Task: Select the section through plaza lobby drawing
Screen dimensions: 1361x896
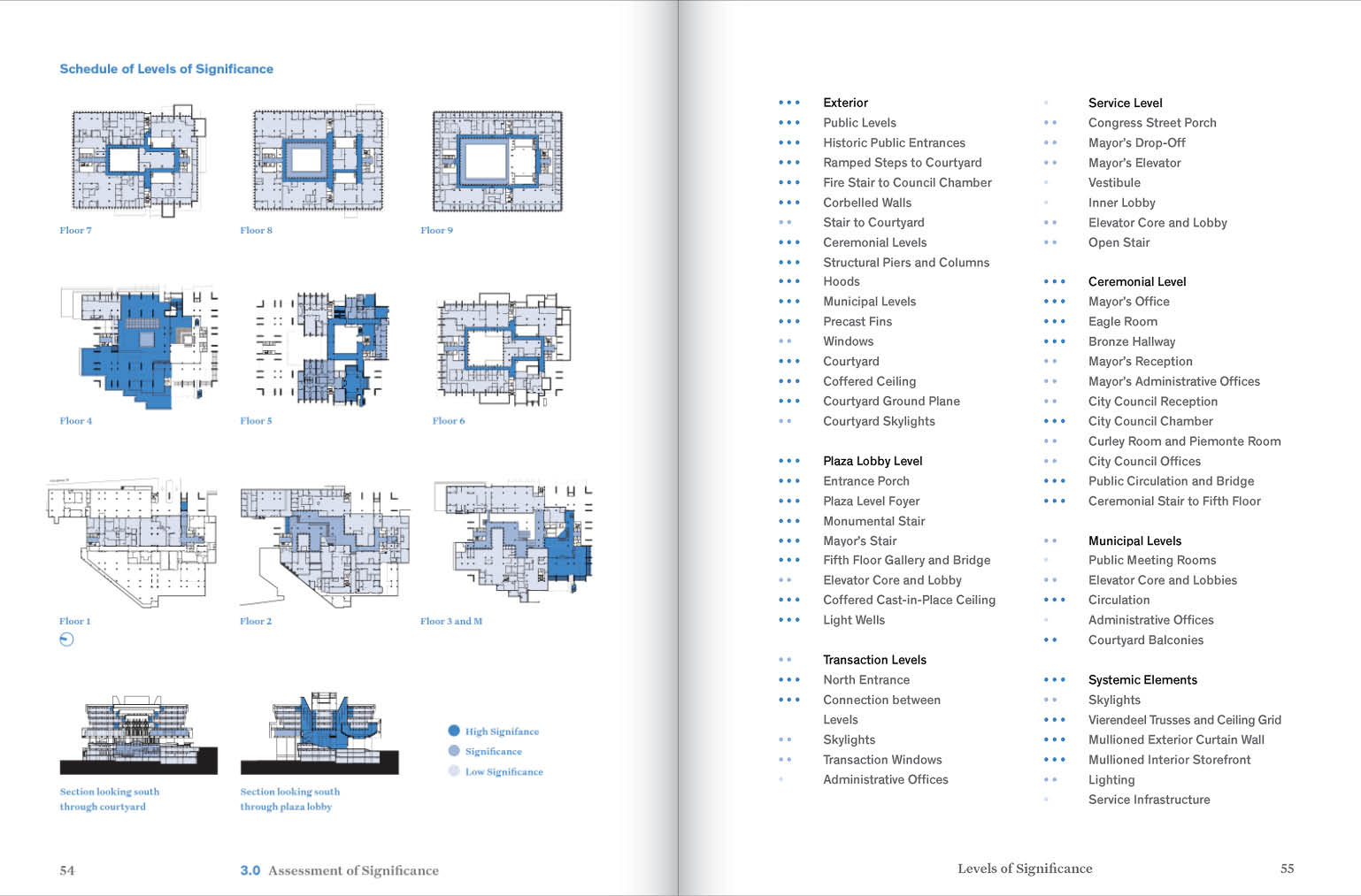Action: coord(319,734)
